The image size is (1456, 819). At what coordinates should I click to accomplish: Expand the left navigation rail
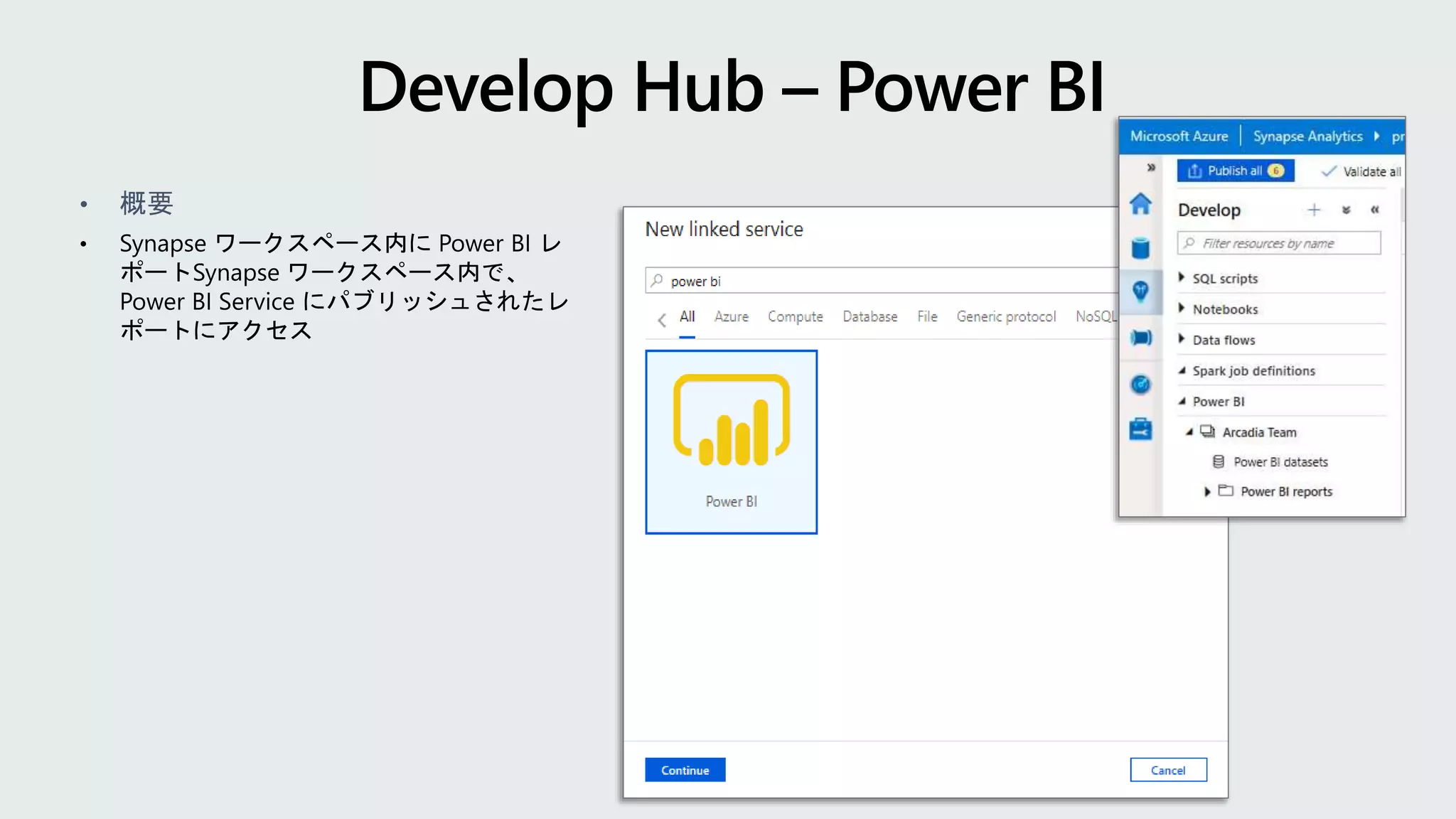coord(1151,168)
